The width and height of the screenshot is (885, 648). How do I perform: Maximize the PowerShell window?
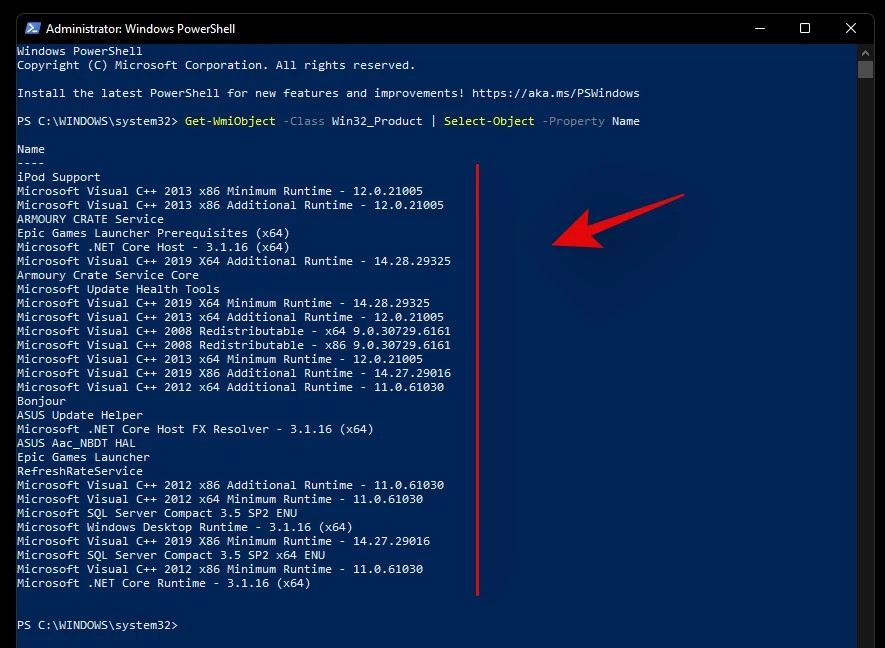pos(805,28)
